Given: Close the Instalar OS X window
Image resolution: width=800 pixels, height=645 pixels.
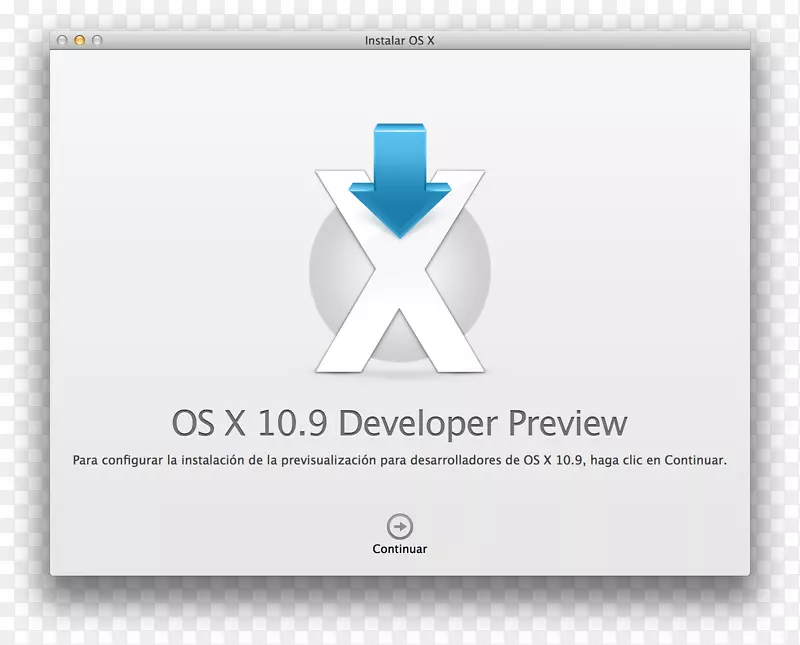Looking at the screenshot, I should [x=62, y=42].
